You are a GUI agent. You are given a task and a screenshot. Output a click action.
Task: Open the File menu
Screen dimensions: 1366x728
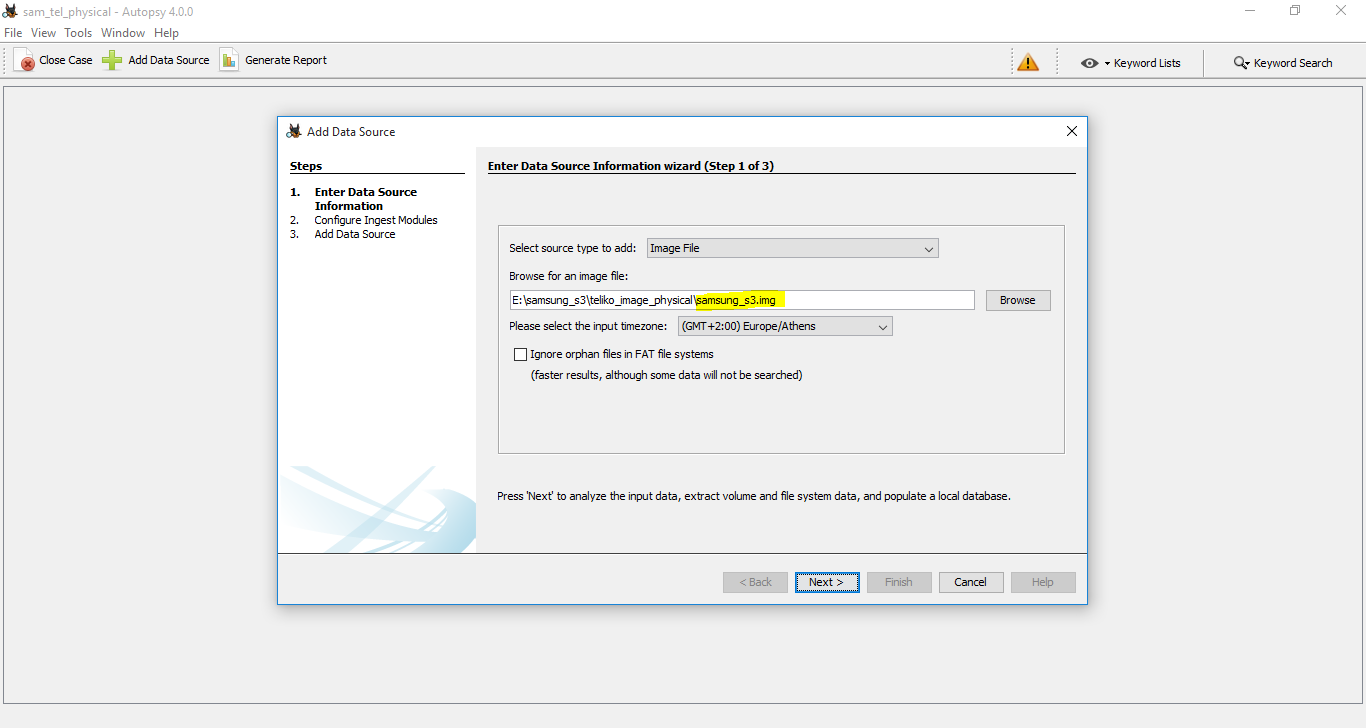tap(13, 33)
